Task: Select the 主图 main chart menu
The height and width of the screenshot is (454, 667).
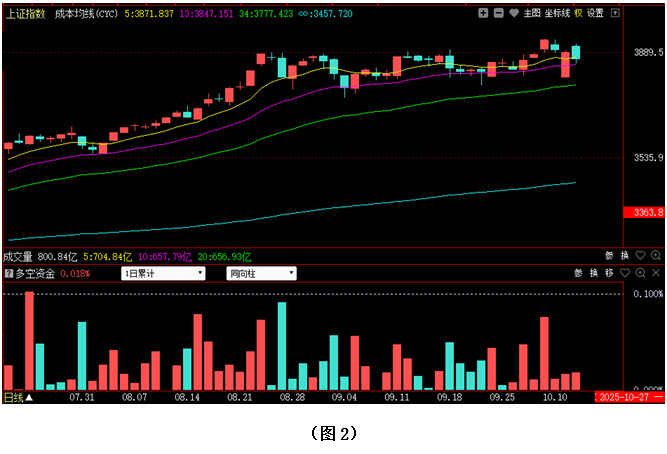Action: point(531,13)
